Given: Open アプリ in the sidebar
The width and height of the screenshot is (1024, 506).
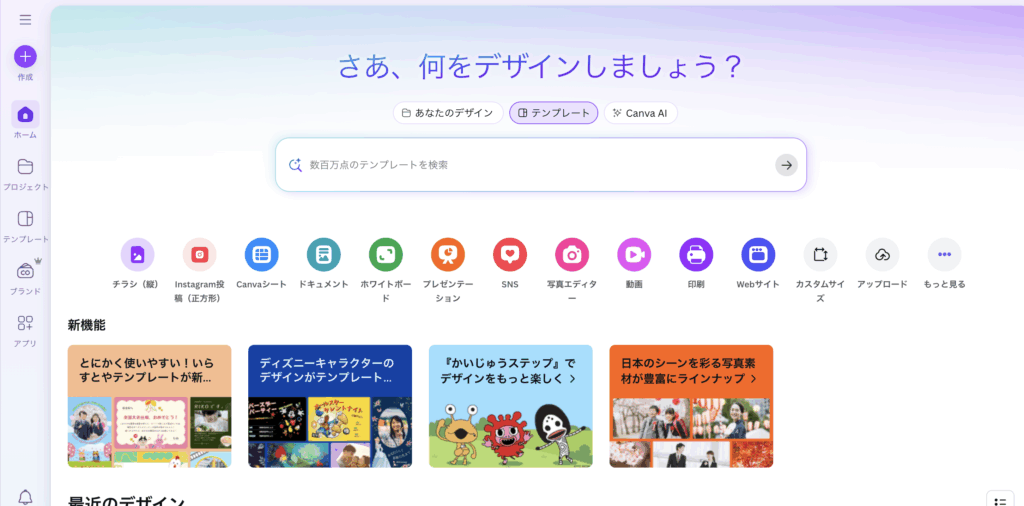Looking at the screenshot, I should pos(25,323).
